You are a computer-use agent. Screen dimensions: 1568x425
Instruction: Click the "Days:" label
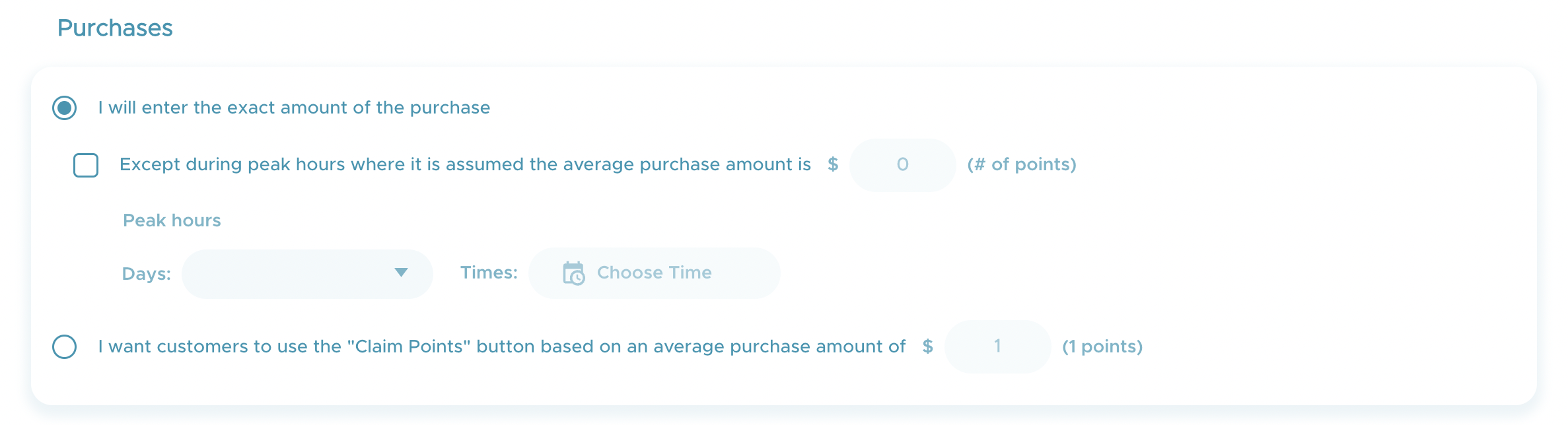pyautogui.click(x=146, y=274)
